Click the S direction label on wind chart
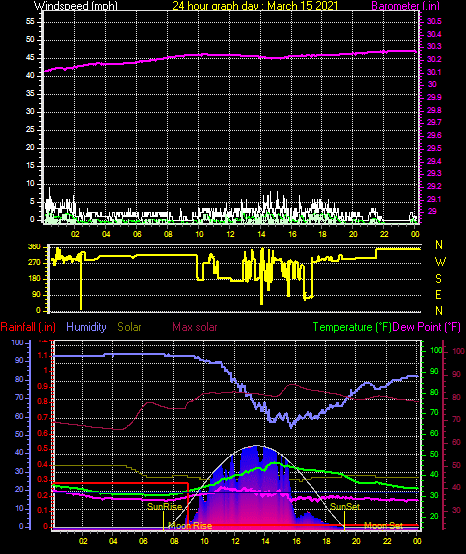466x554 pixels. pos(438,279)
